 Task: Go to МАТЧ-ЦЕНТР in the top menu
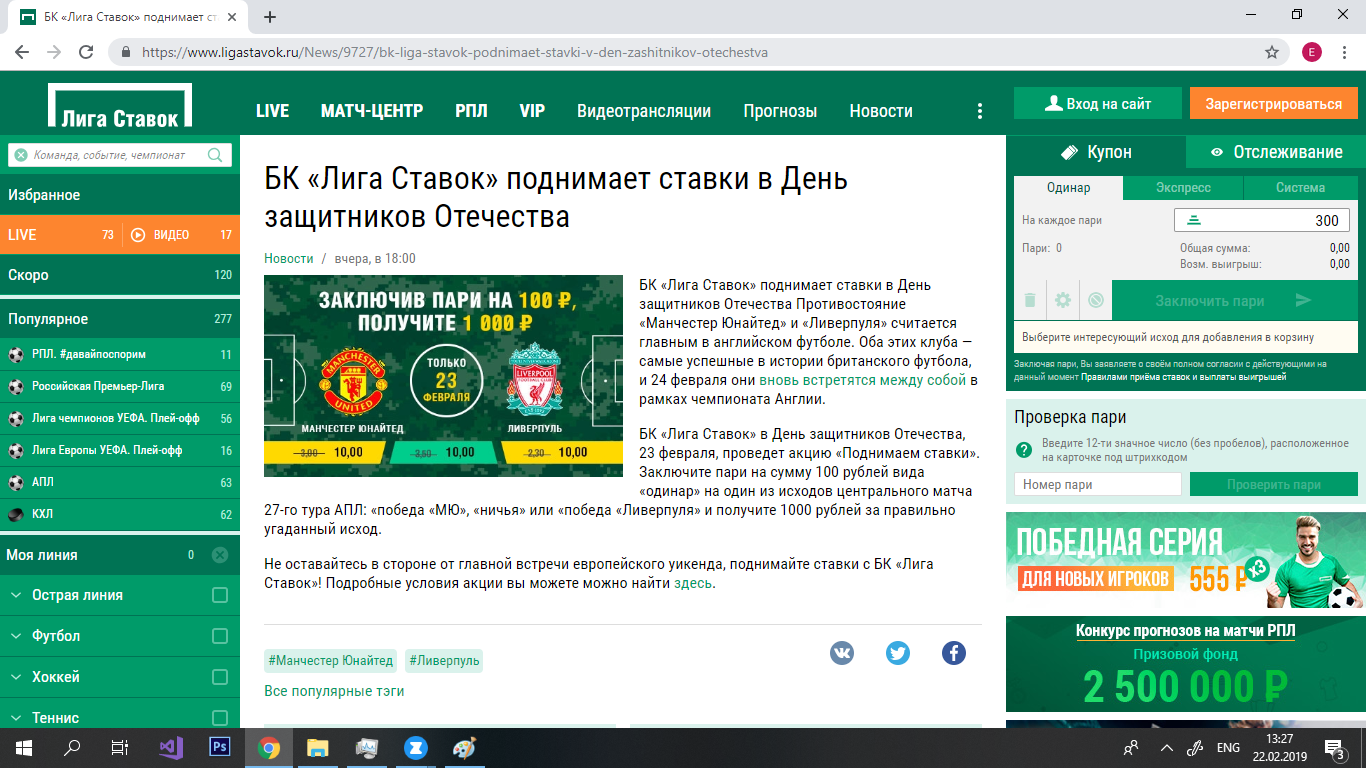372,111
